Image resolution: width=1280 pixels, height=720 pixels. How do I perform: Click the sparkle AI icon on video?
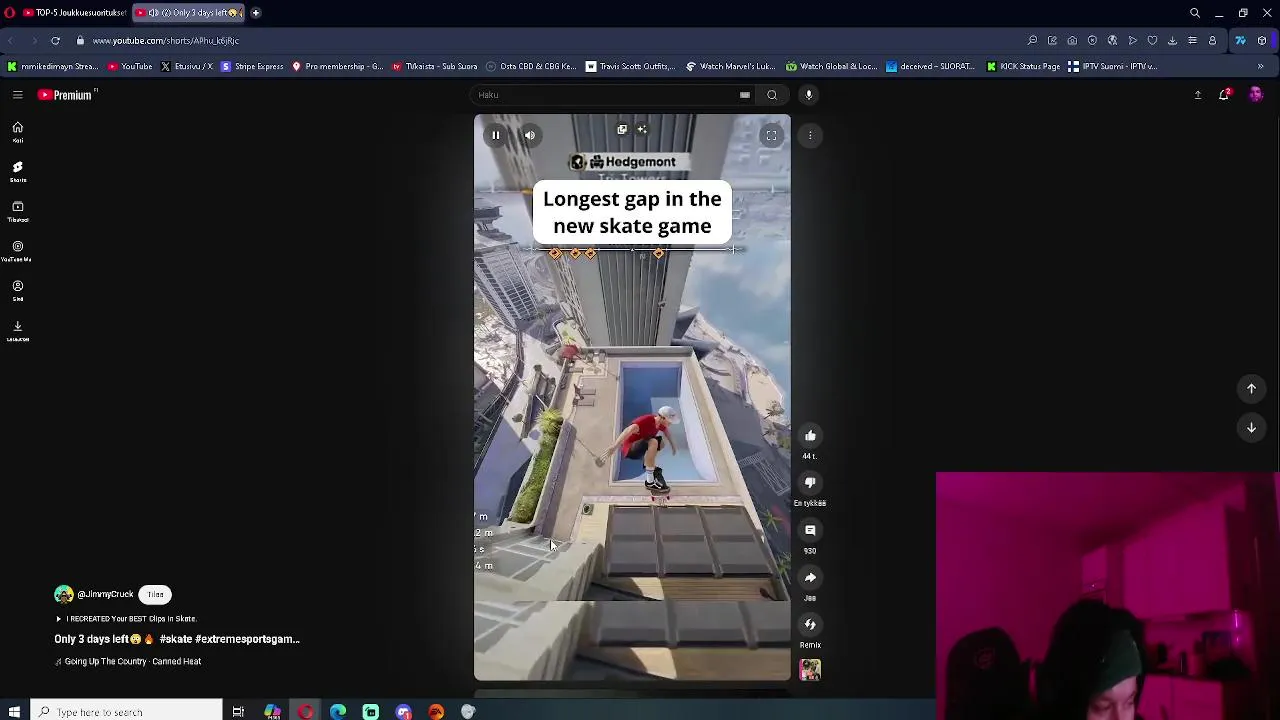point(642,129)
